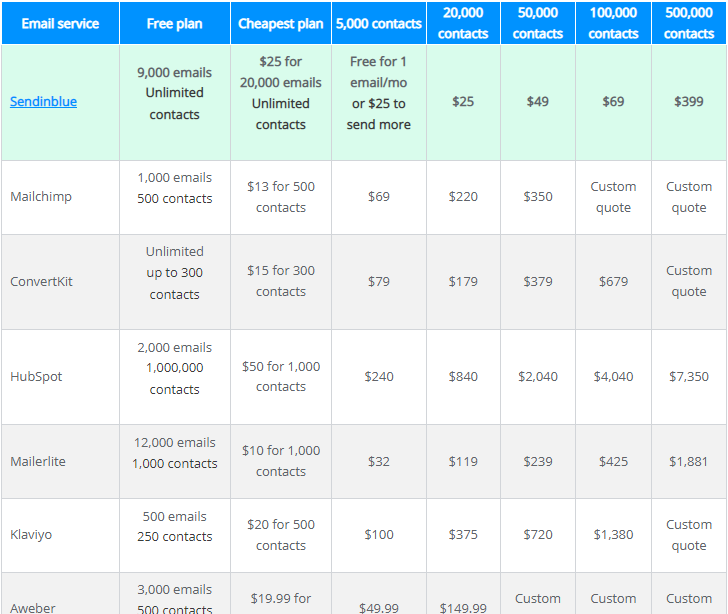Click ConvertKit's $379 price cell
Screen dimensions: 728x614
tap(538, 282)
